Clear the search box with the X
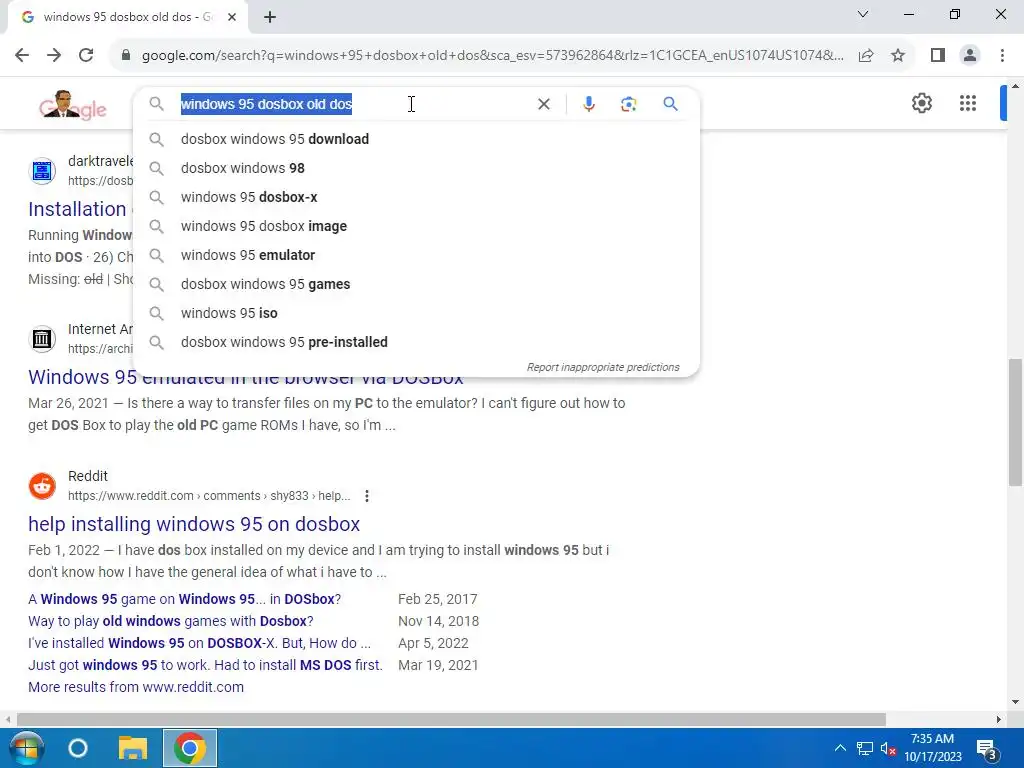The height and width of the screenshot is (768, 1024). tap(543, 104)
